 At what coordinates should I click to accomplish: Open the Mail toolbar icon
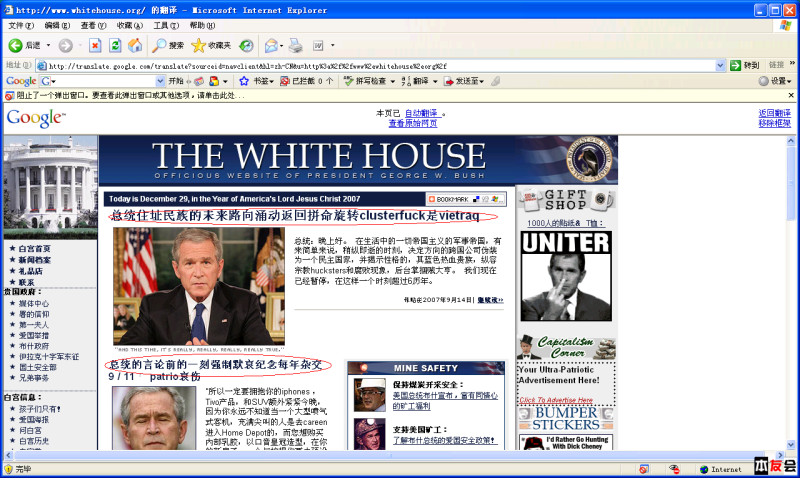click(x=271, y=46)
